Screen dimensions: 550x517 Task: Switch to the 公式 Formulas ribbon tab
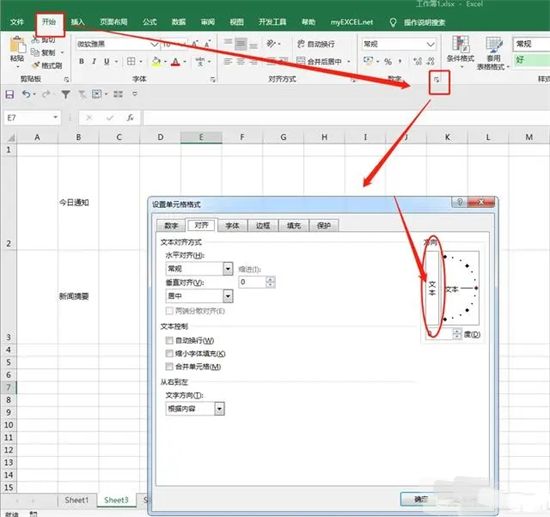[x=150, y=22]
